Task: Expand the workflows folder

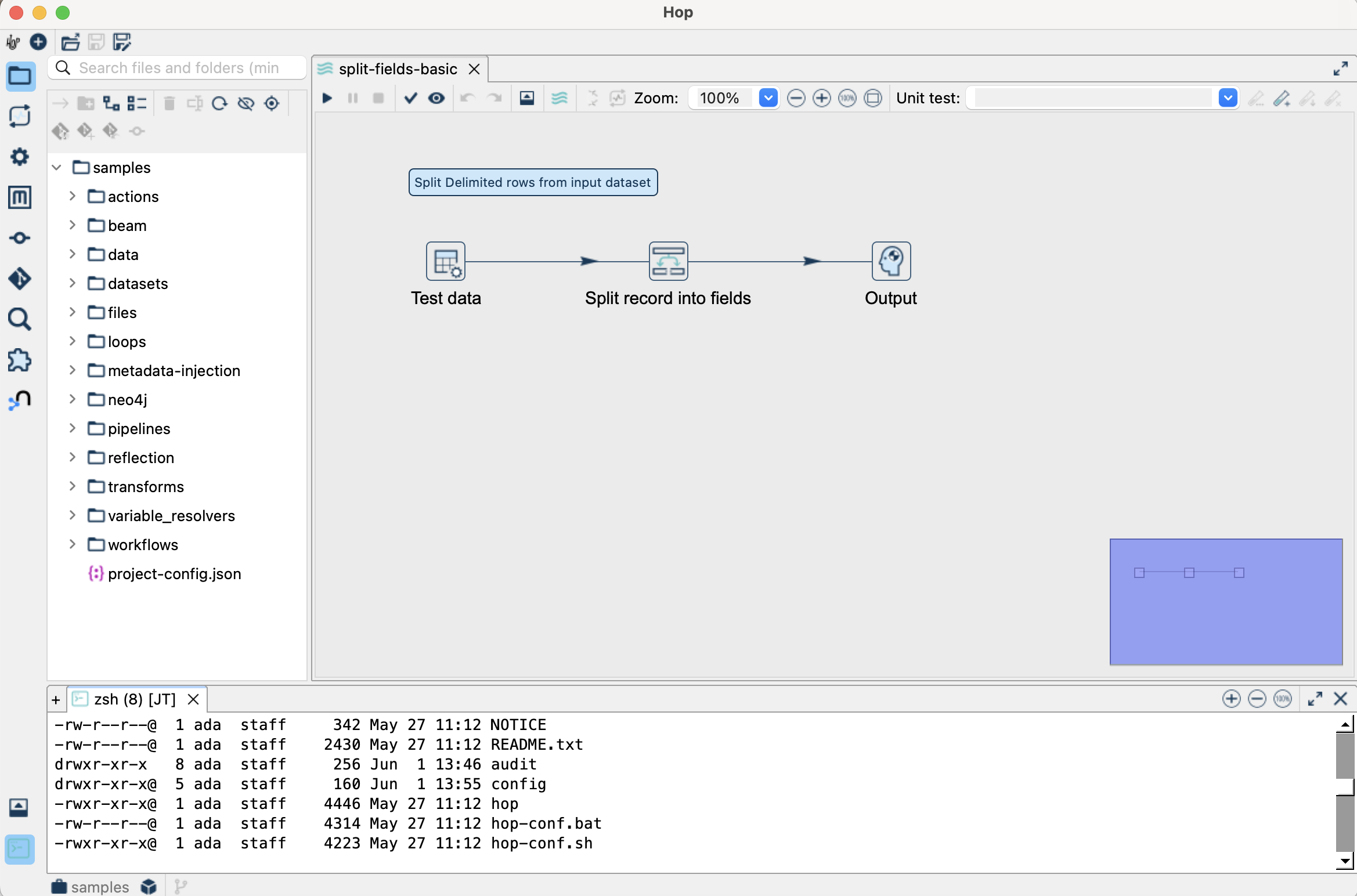Action: [73, 544]
